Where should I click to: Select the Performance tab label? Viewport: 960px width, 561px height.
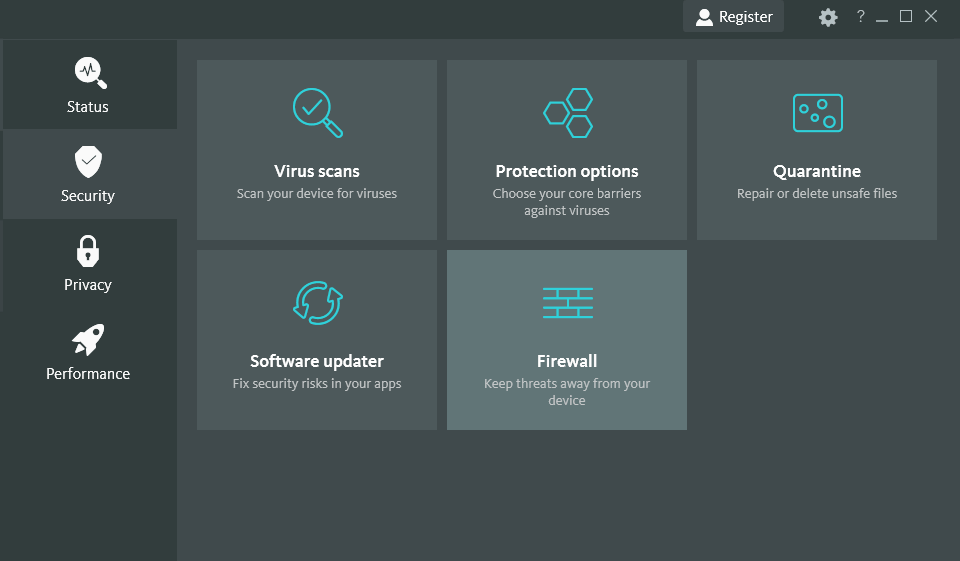pos(88,374)
